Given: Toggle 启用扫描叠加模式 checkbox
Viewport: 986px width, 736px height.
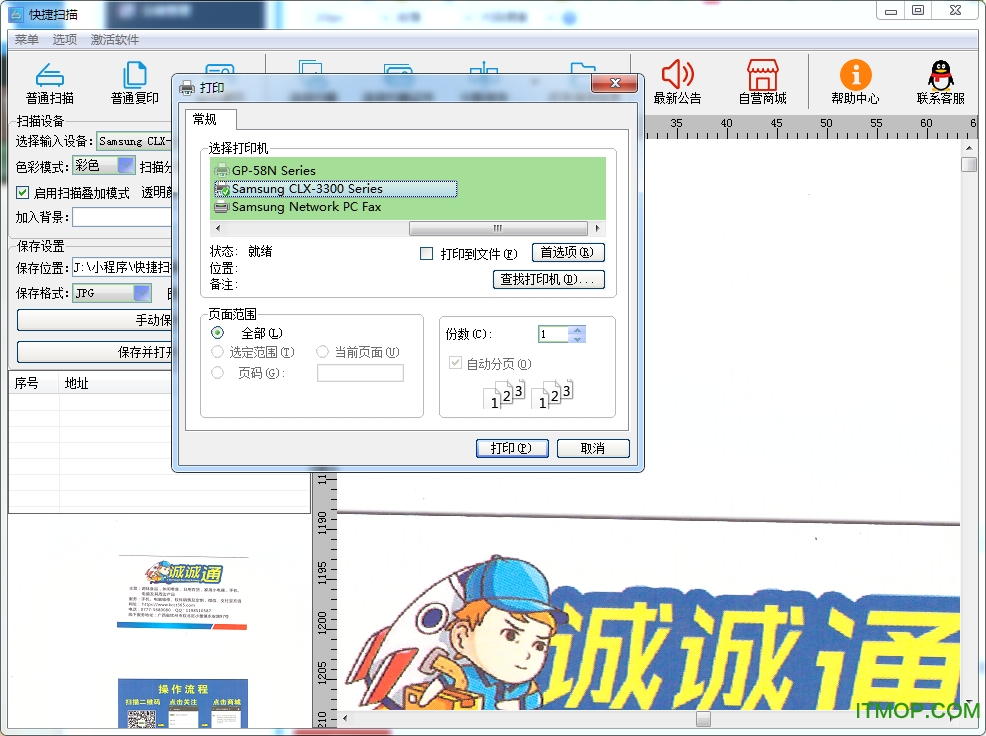Looking at the screenshot, I should [x=24, y=193].
